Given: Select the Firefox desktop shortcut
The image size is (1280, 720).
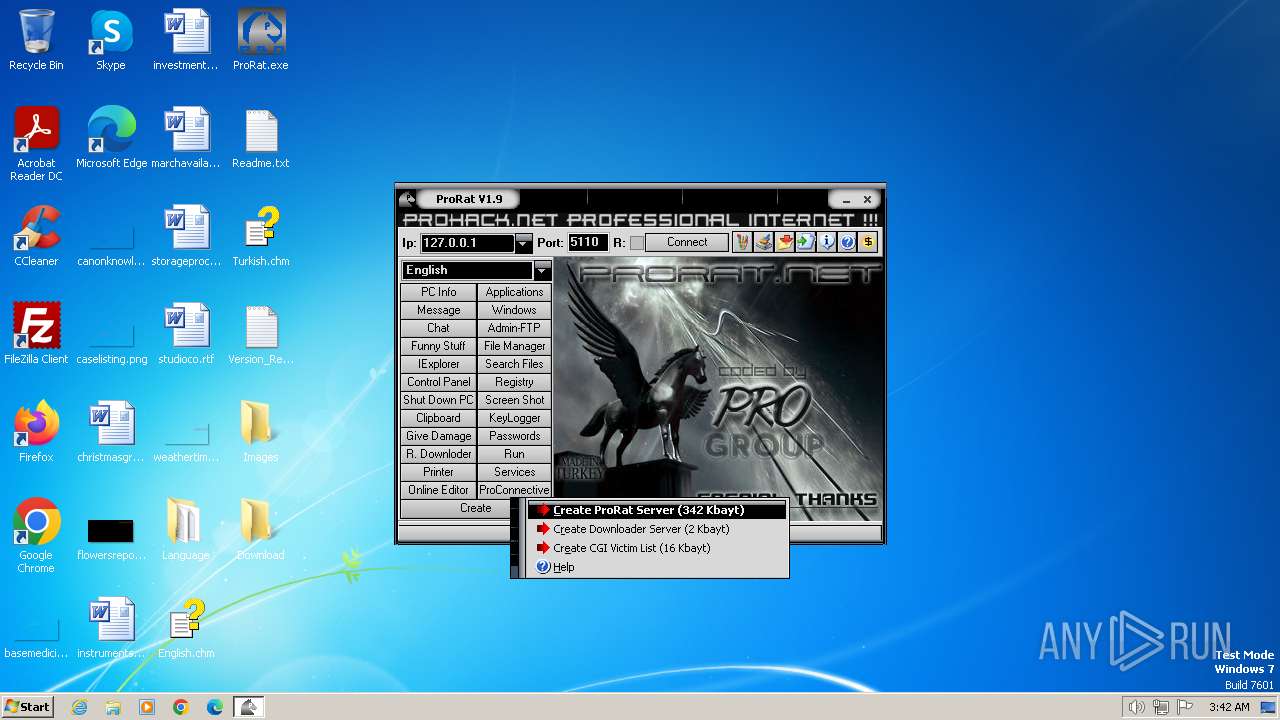Looking at the screenshot, I should click(x=36, y=433).
